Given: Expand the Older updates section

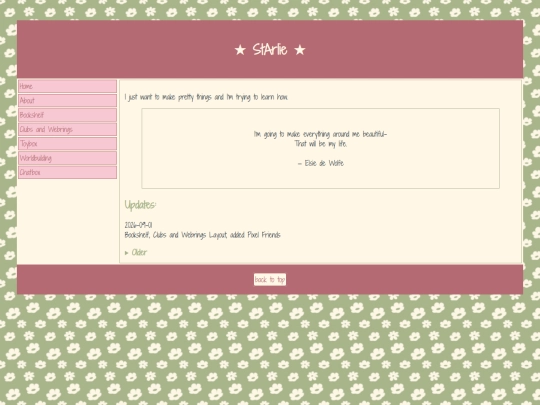Looking at the screenshot, I should coord(136,252).
